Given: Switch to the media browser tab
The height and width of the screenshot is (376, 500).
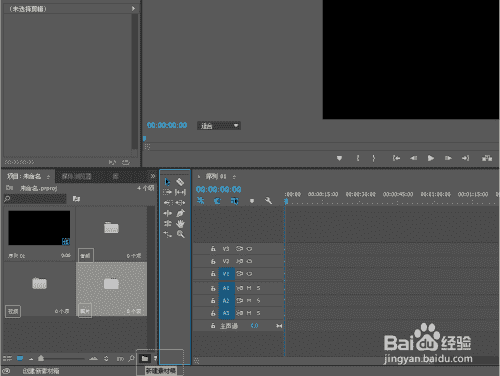Looking at the screenshot, I should pyautogui.click(x=76, y=176).
